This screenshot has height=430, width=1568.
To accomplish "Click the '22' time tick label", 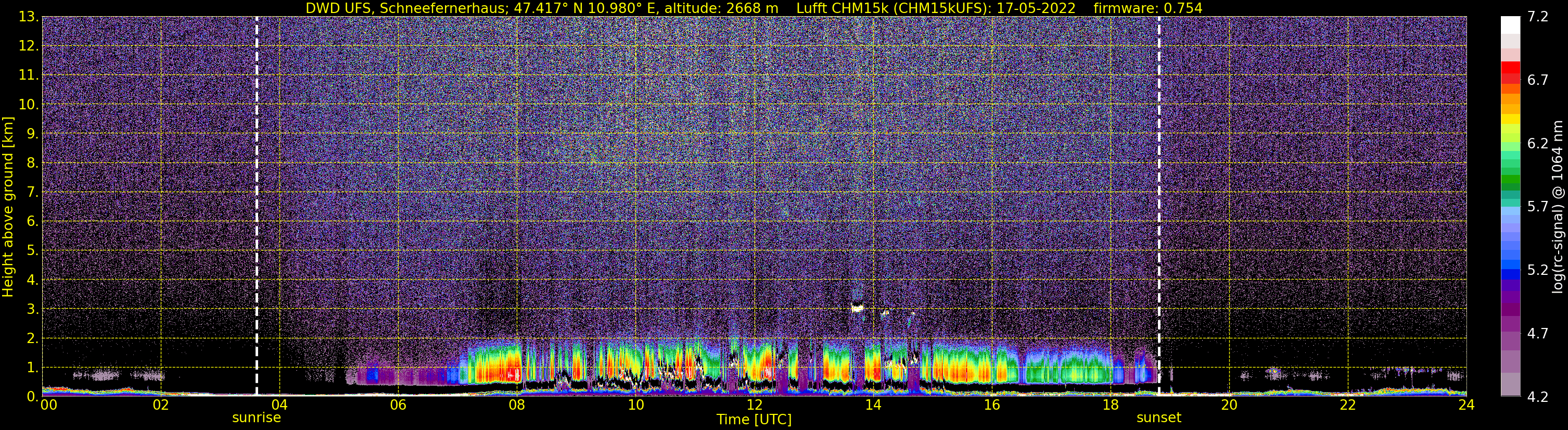I will click(x=1348, y=406).
